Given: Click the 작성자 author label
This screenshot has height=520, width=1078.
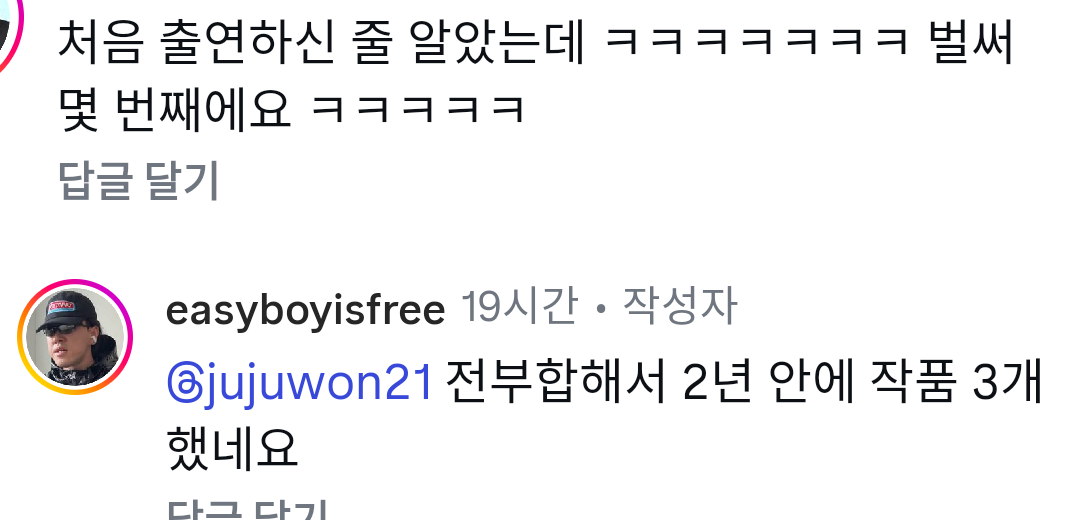Looking at the screenshot, I should pos(679,307).
